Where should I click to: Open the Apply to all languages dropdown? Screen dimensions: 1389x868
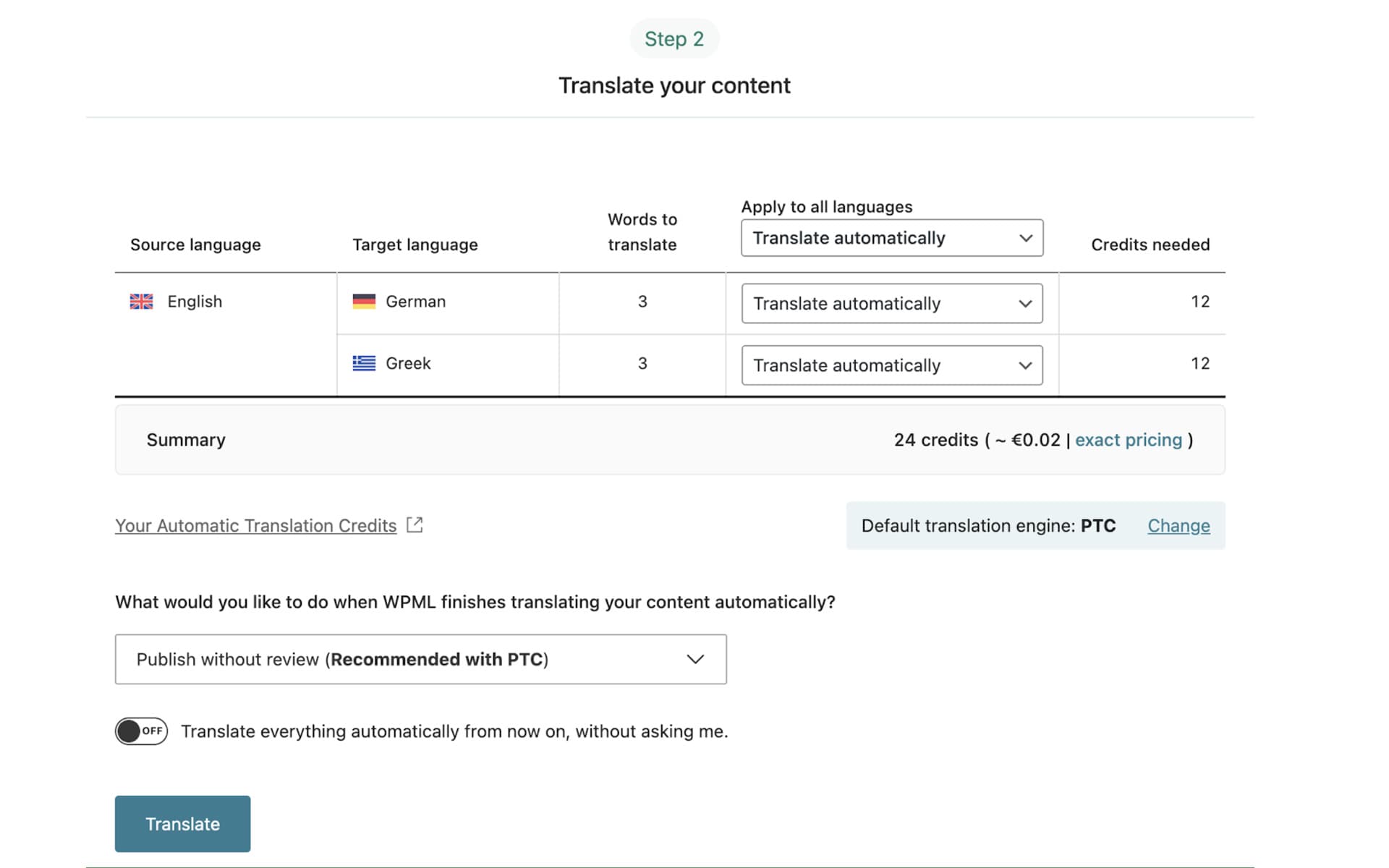[x=891, y=238]
